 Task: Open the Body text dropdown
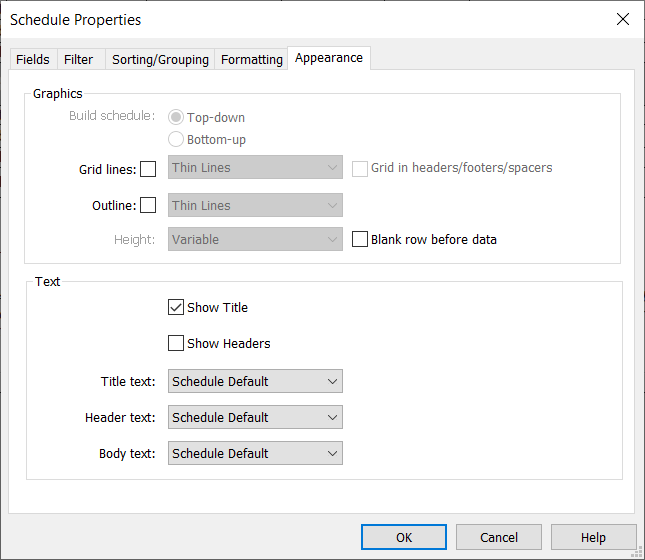(255, 453)
